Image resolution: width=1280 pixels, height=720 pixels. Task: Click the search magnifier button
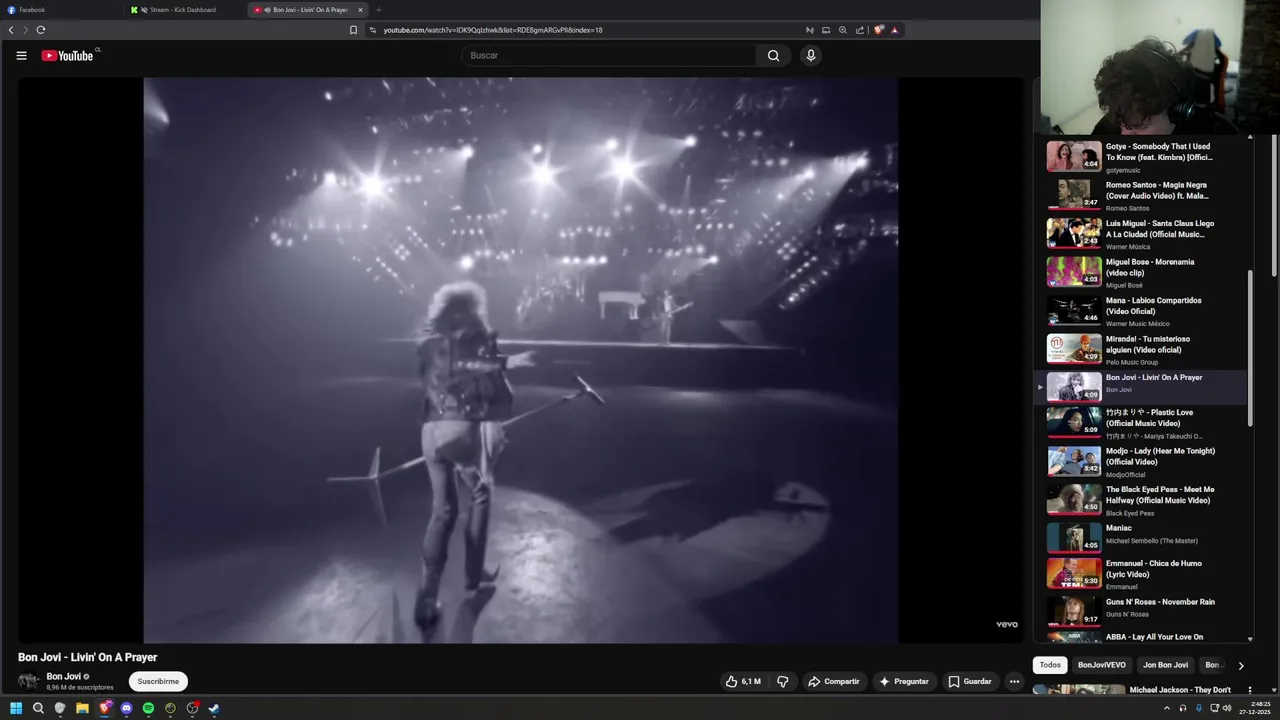tap(773, 56)
